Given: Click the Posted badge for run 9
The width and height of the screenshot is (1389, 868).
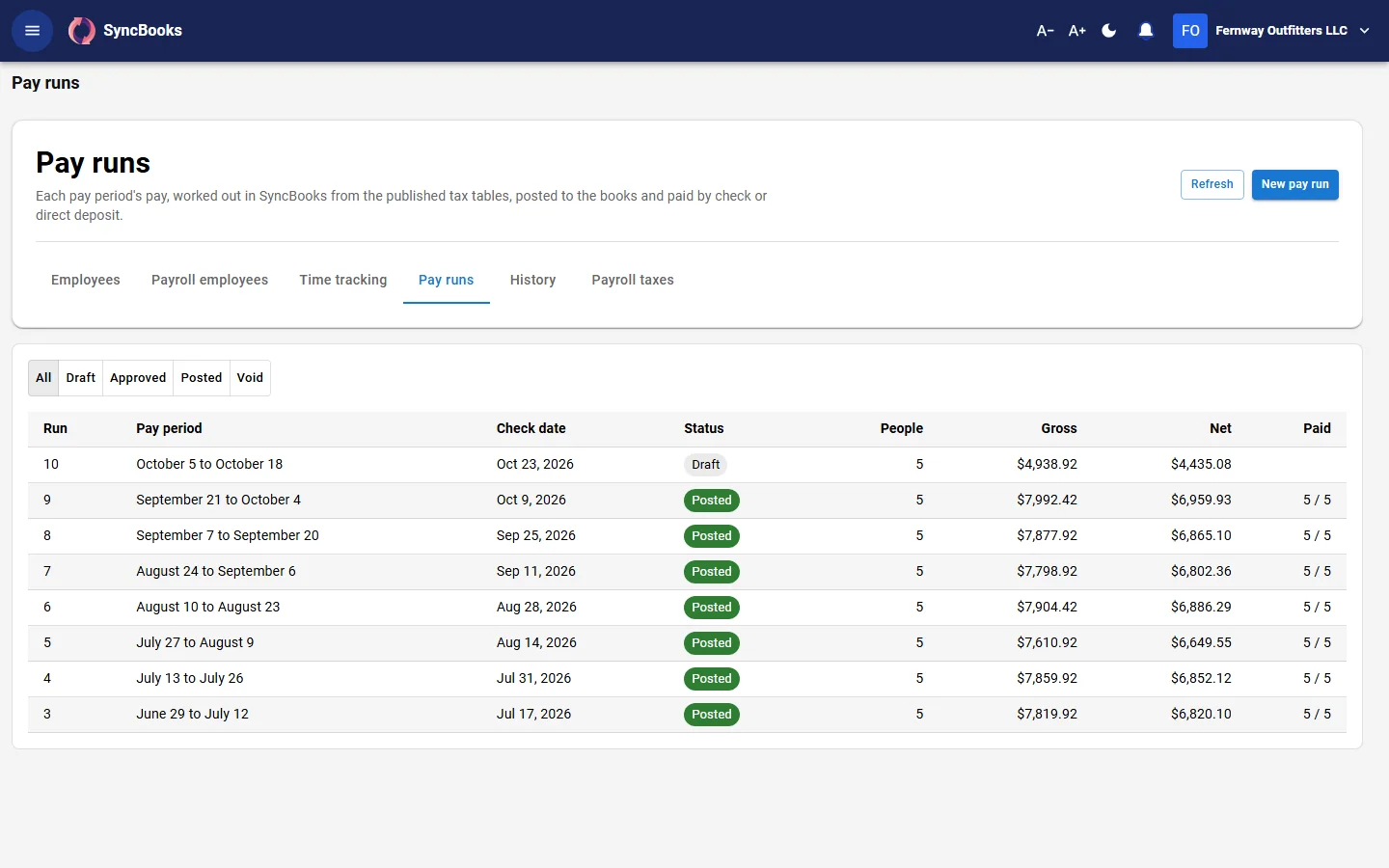Looking at the screenshot, I should click(x=712, y=501).
